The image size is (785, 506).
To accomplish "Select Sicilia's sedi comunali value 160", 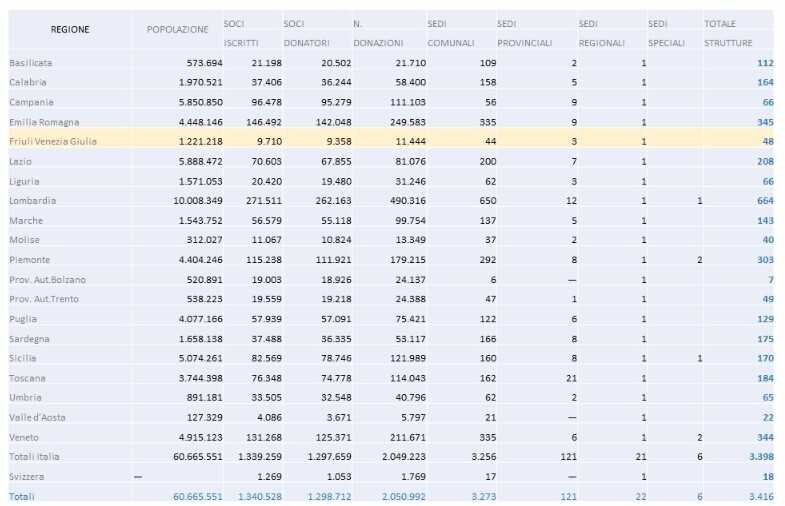I will [460, 358].
